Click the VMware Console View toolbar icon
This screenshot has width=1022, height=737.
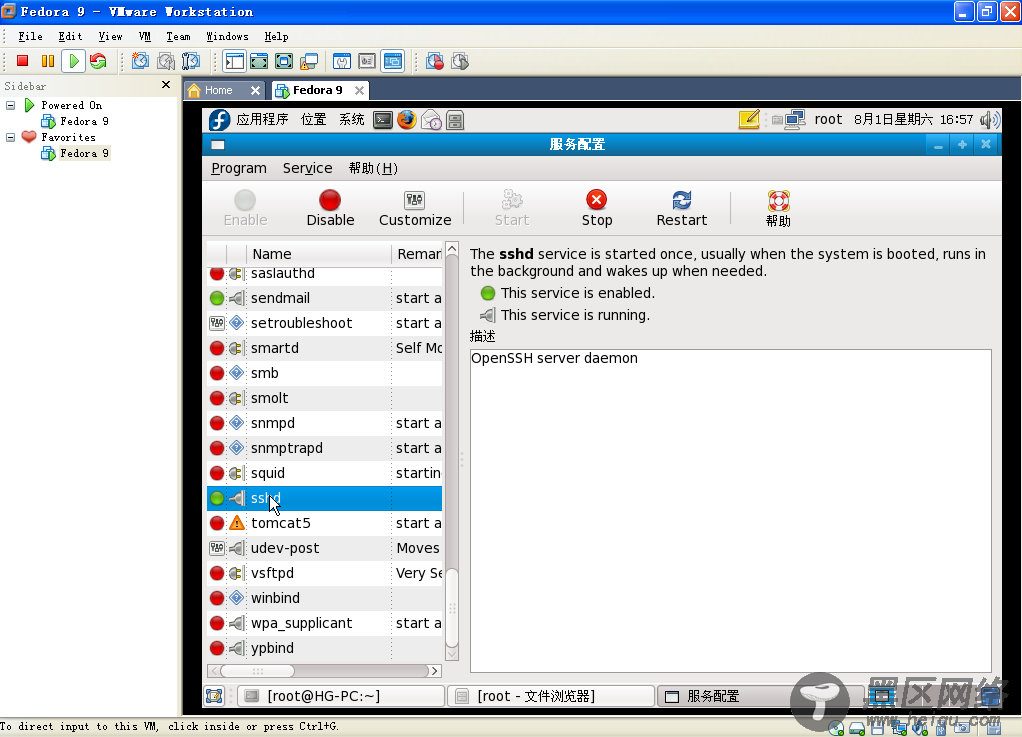(392, 61)
